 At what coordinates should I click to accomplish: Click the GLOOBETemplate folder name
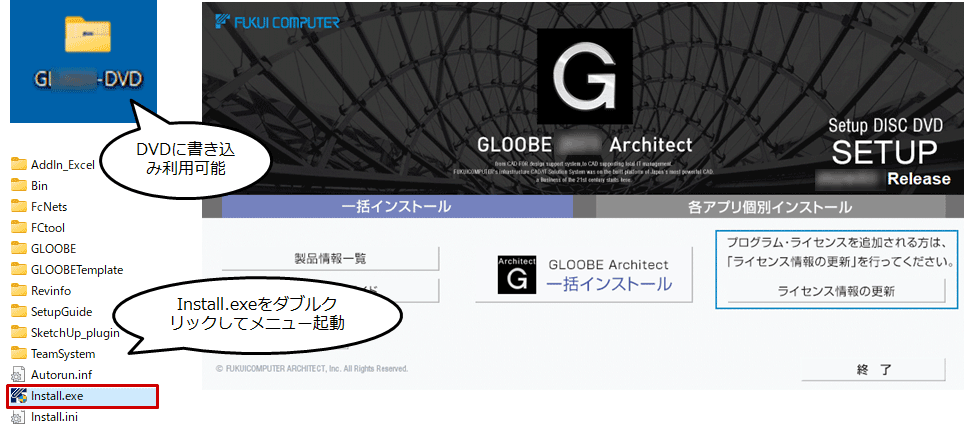[77, 270]
